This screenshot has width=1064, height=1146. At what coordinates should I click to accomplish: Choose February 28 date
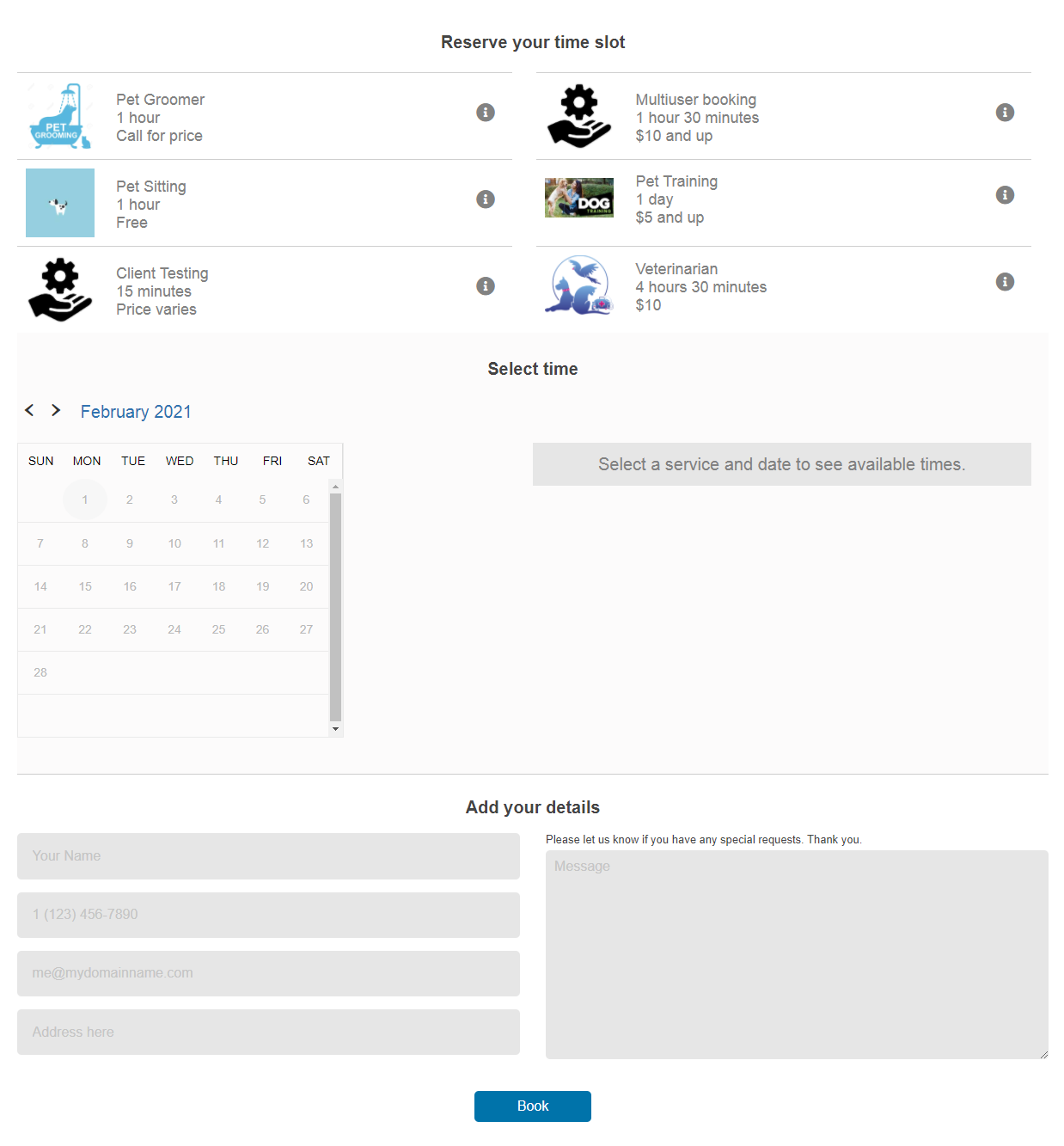40,672
